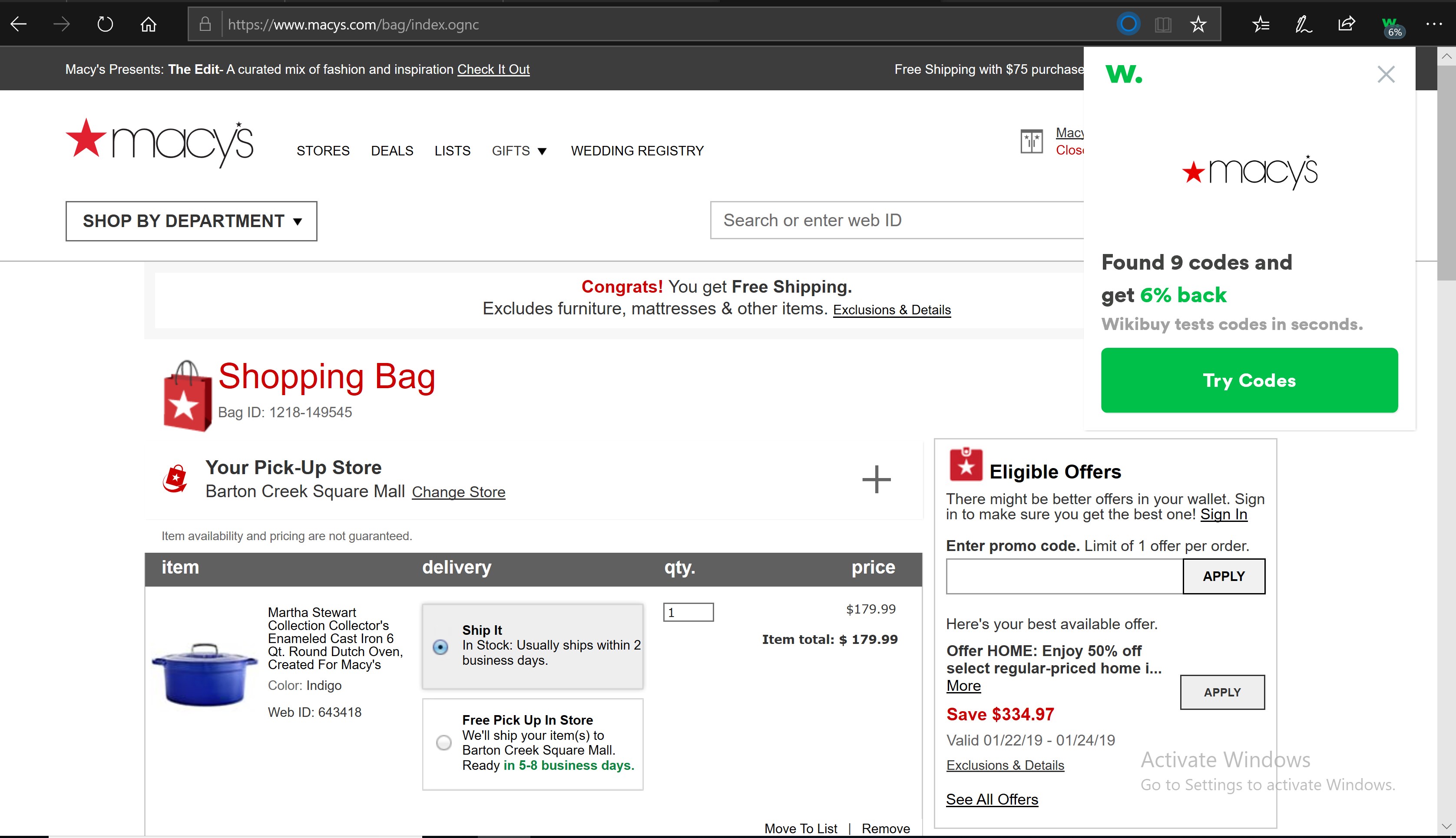Screen dimensions: 1456x838
Task: Open the Stores menu item
Action: coord(323,151)
